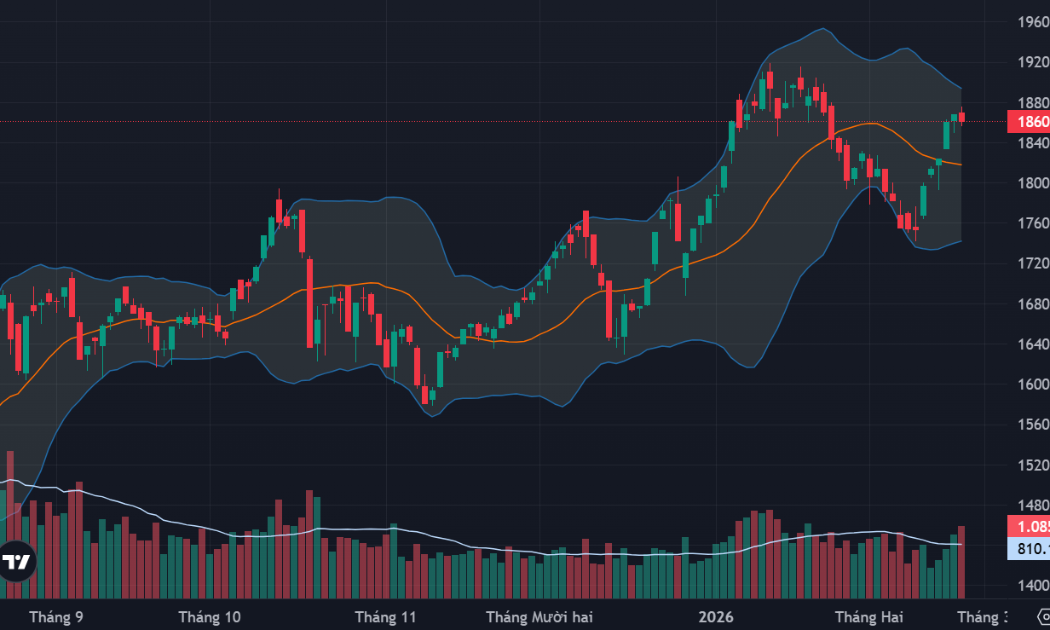This screenshot has height=630, width=1050.
Task: Click the last red volume bar
Action: click(962, 561)
